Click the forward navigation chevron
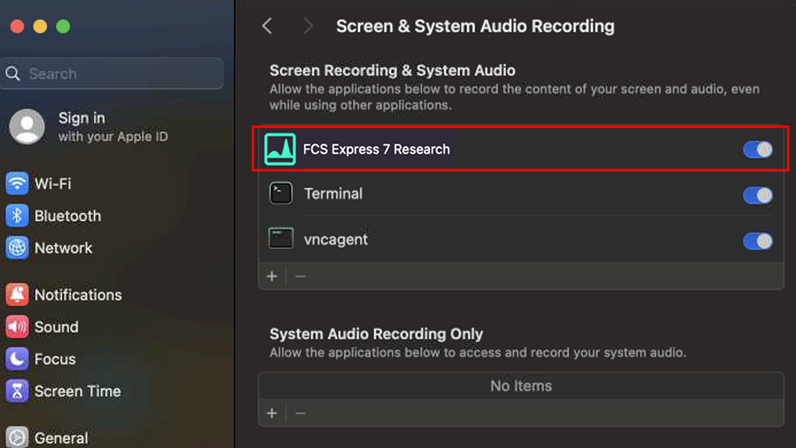 tap(308, 26)
